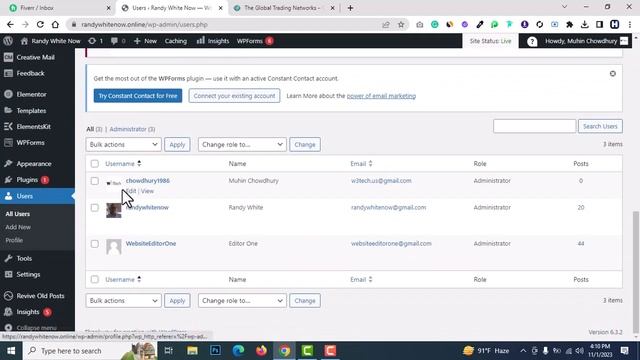The height and width of the screenshot is (360, 640).
Task: Check the randywhitenow user checkbox
Action: 95,208
